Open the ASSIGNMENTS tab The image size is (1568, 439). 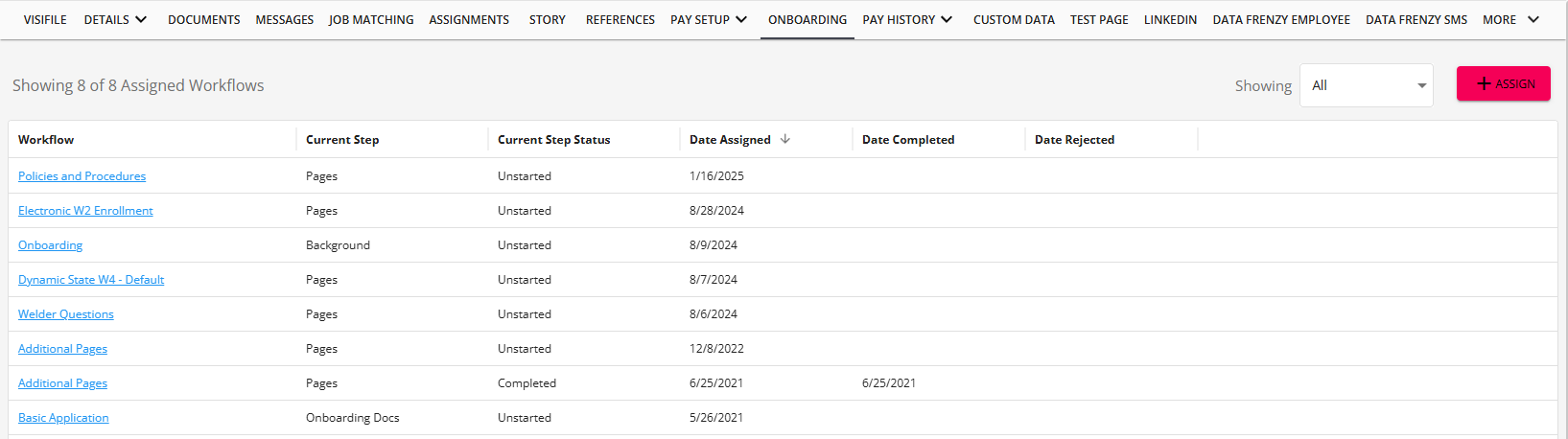pyautogui.click(x=469, y=19)
